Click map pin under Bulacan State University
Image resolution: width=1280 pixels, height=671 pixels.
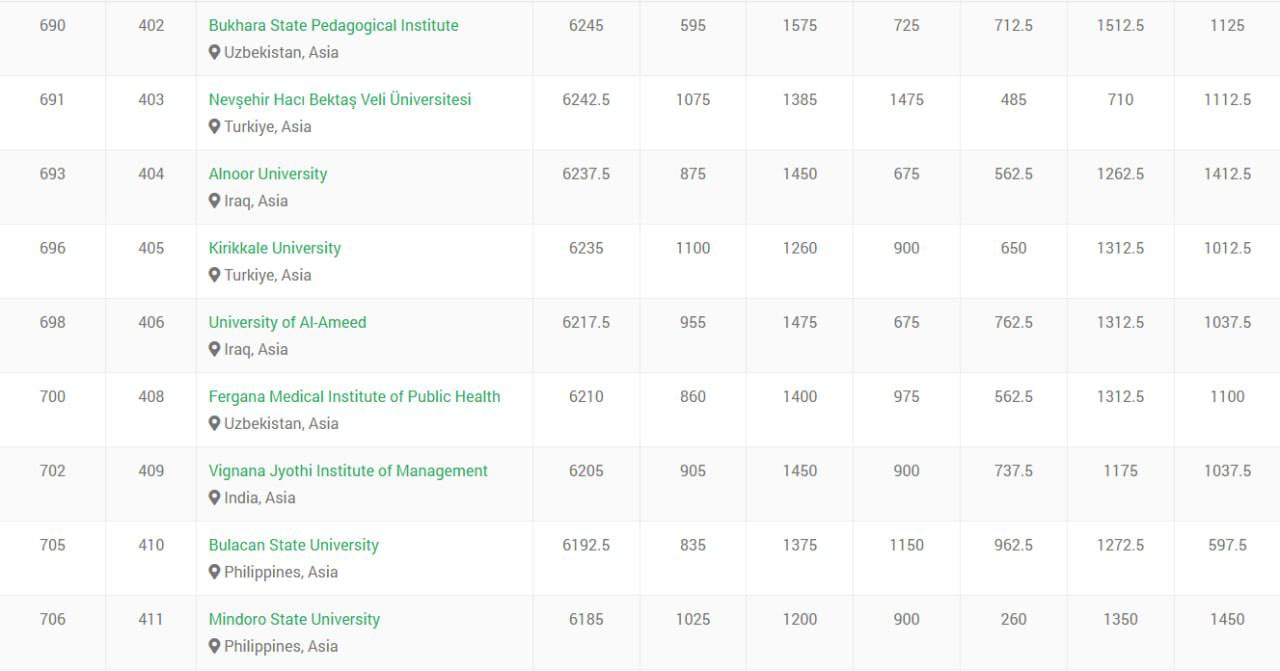point(214,572)
